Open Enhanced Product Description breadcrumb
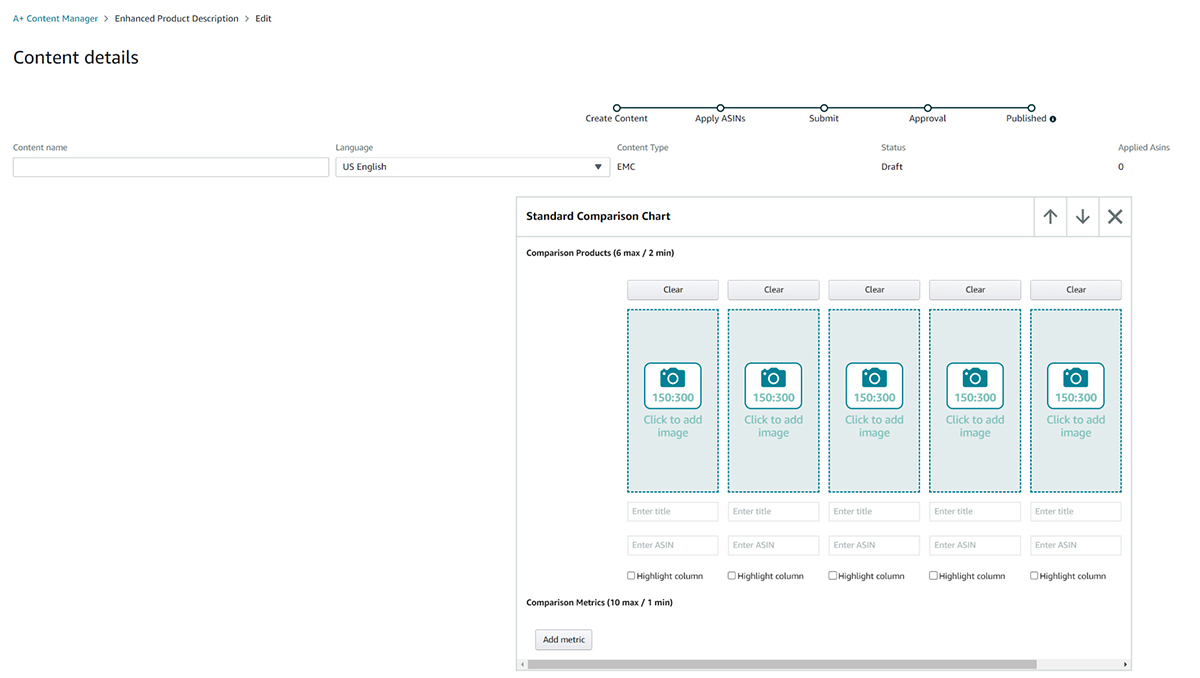 pos(177,19)
